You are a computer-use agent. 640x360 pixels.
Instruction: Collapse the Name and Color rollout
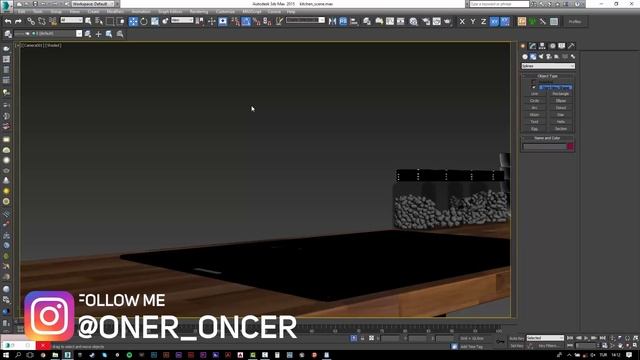pos(547,138)
